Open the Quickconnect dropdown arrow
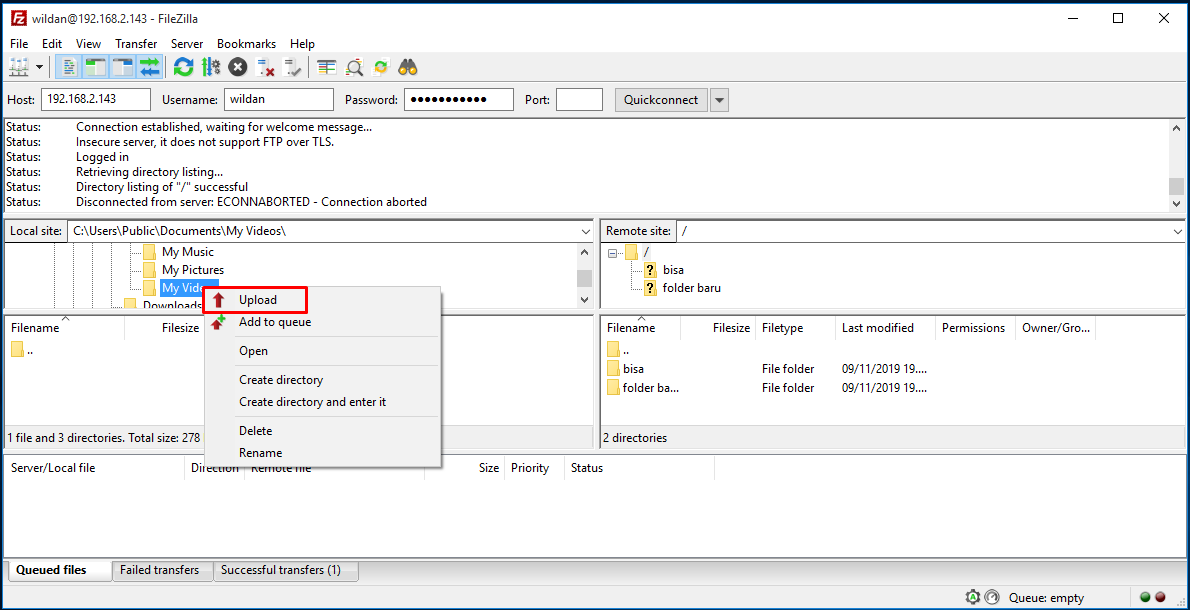This screenshot has width=1190, height=610. [718, 99]
